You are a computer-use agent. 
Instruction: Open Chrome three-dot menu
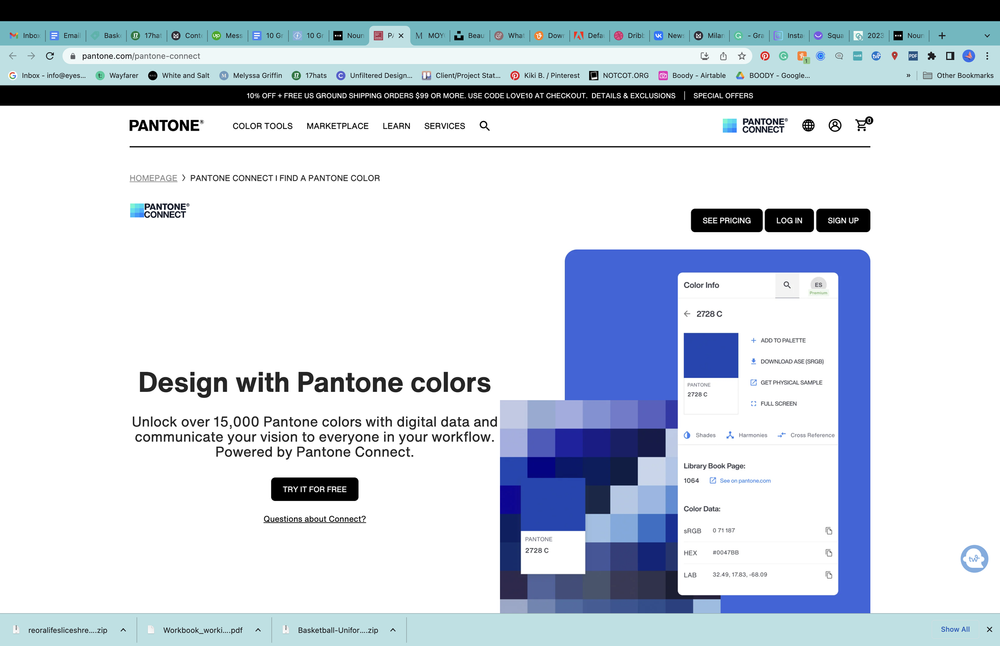[x=987, y=56]
